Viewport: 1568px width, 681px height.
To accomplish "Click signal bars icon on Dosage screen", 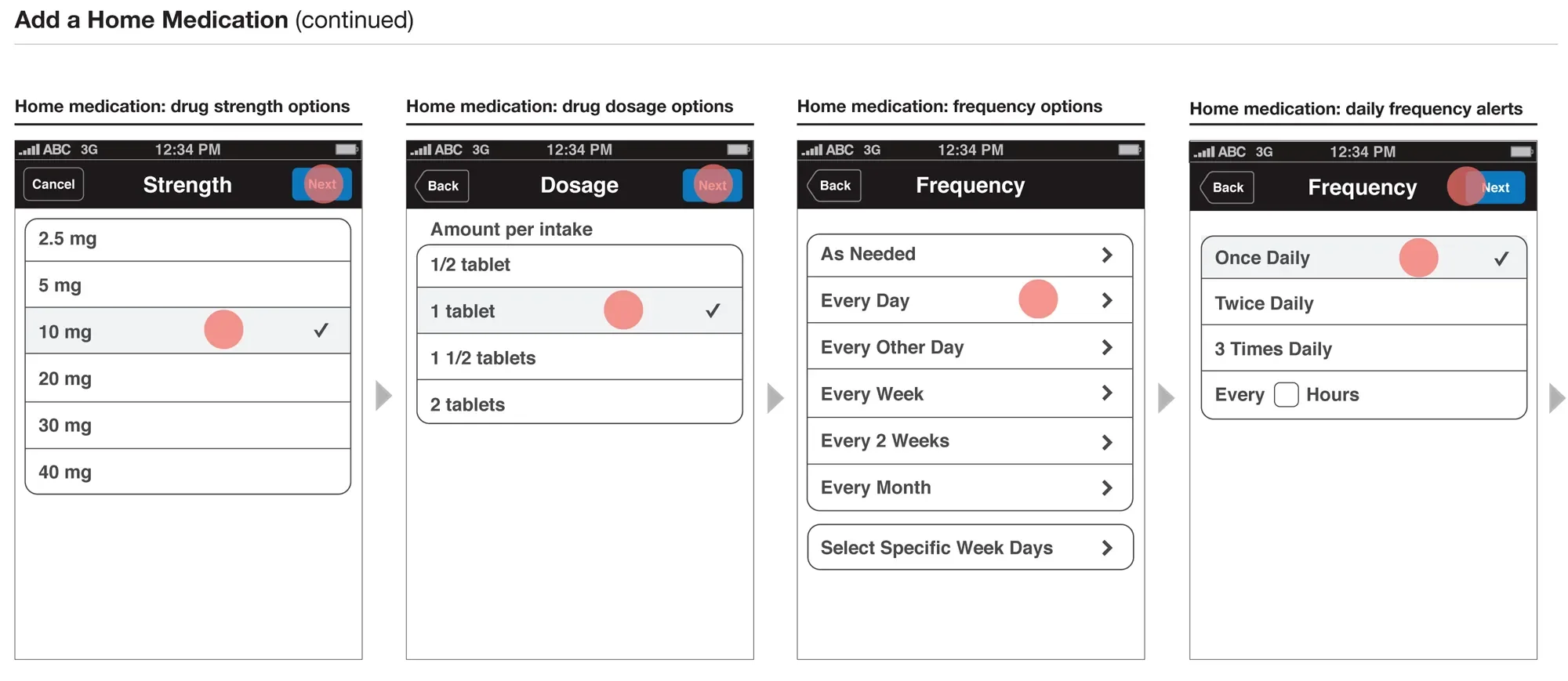I will coord(421,149).
